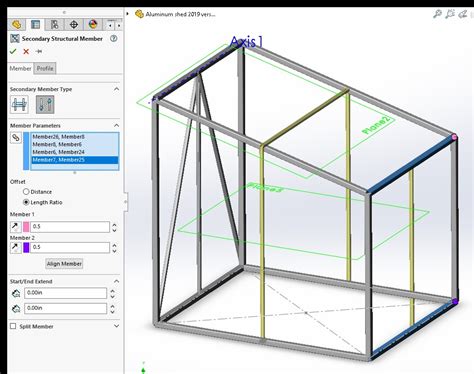Collapse the Start/End Extend section
Viewport: 474px width, 374px height.
tap(116, 281)
